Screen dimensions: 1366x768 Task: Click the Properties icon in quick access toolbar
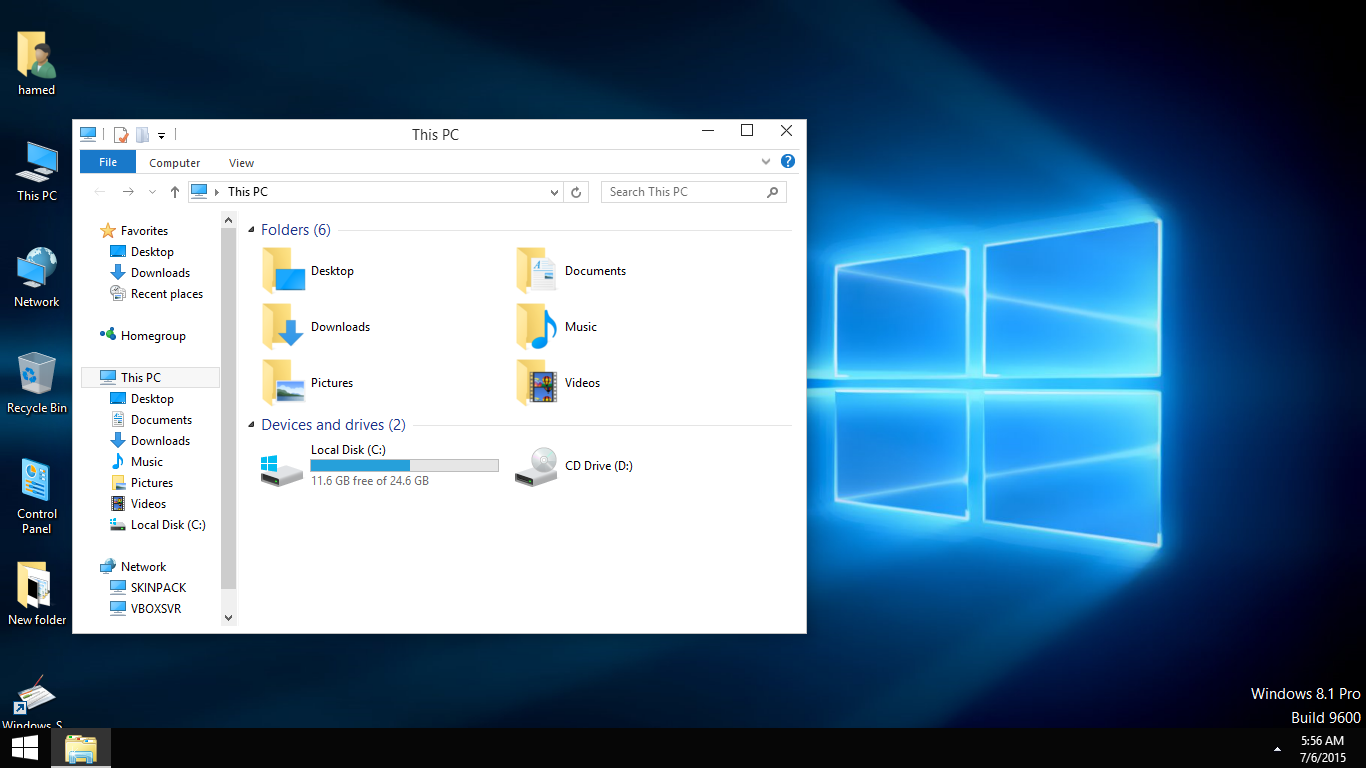(121, 135)
